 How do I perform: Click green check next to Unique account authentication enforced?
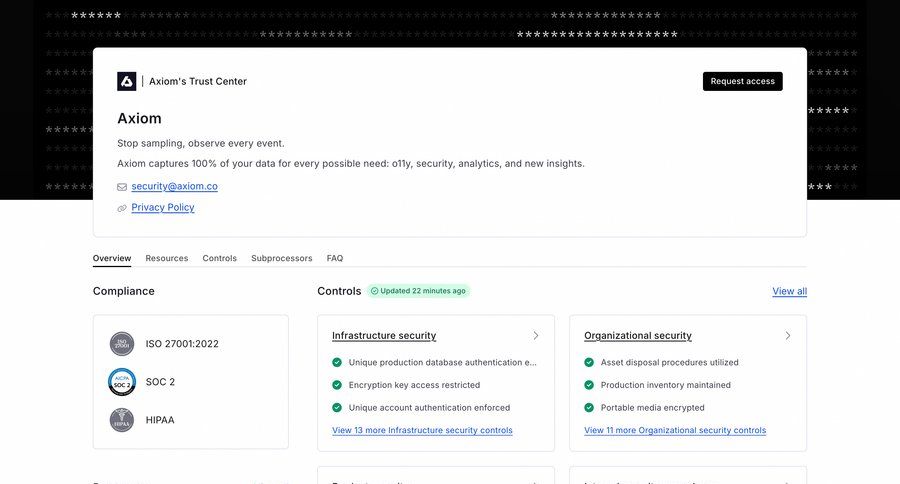(x=337, y=408)
